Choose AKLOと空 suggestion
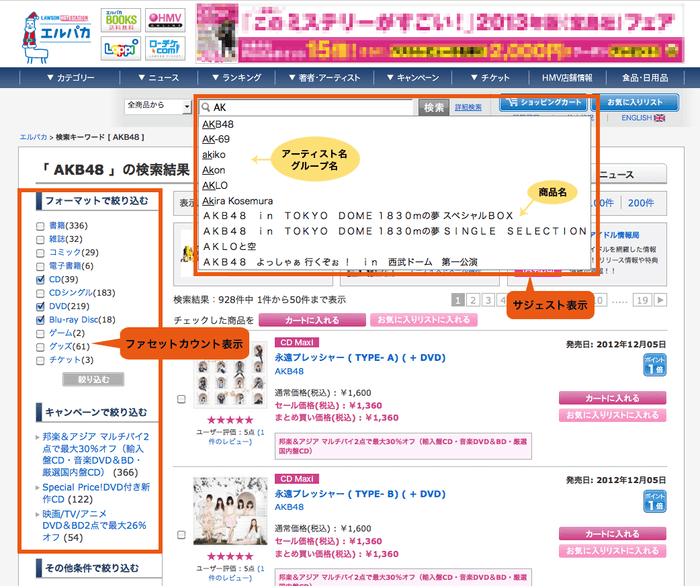The height and width of the screenshot is (586, 700). [x=229, y=246]
